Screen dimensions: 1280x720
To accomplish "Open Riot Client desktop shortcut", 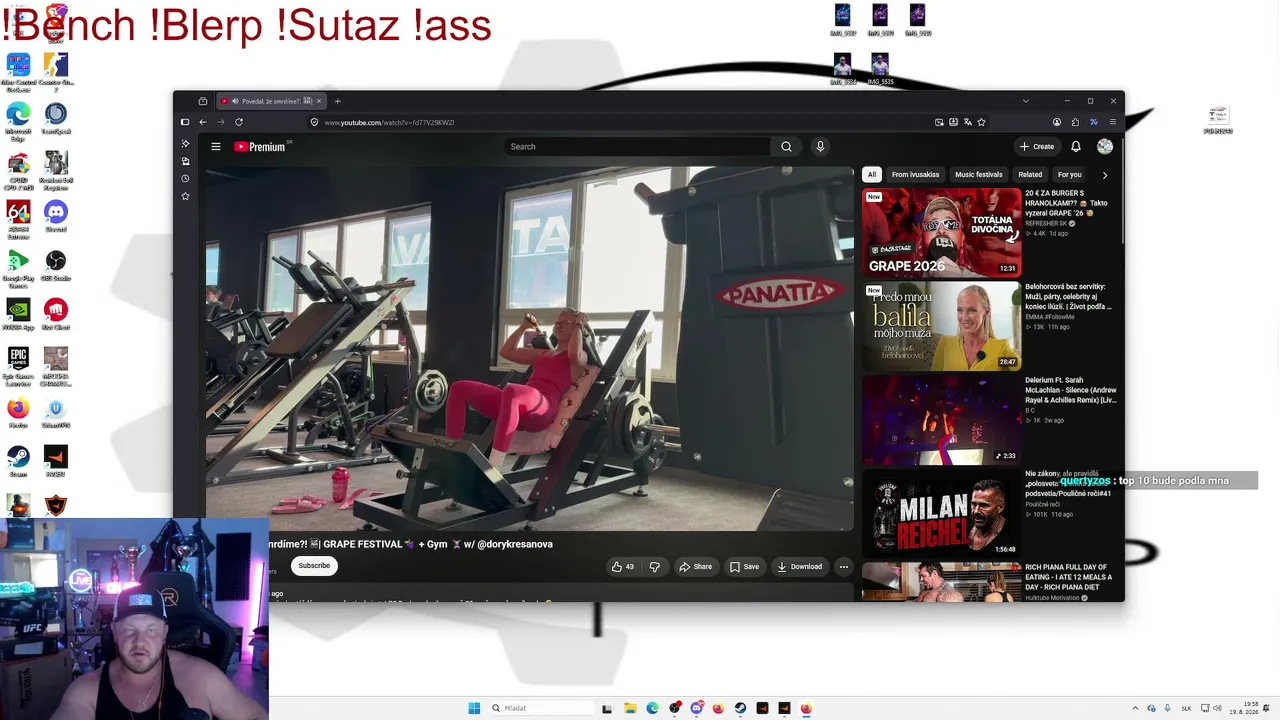I will [x=56, y=314].
